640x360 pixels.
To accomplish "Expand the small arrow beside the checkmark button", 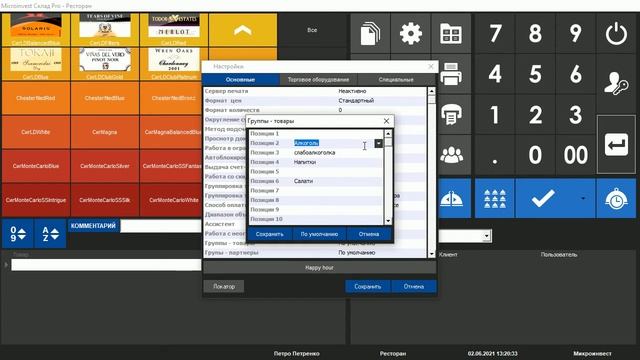I will point(583,199).
